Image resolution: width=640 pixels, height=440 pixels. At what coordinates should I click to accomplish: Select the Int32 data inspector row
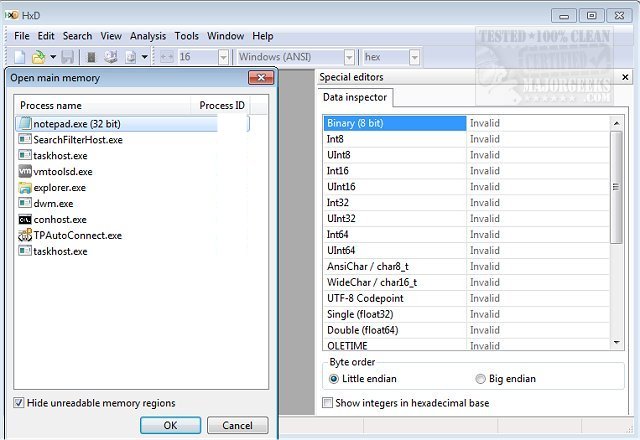pyautogui.click(x=466, y=202)
